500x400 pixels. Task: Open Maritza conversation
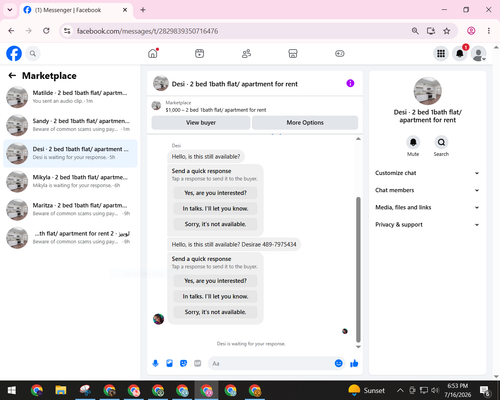point(70,210)
